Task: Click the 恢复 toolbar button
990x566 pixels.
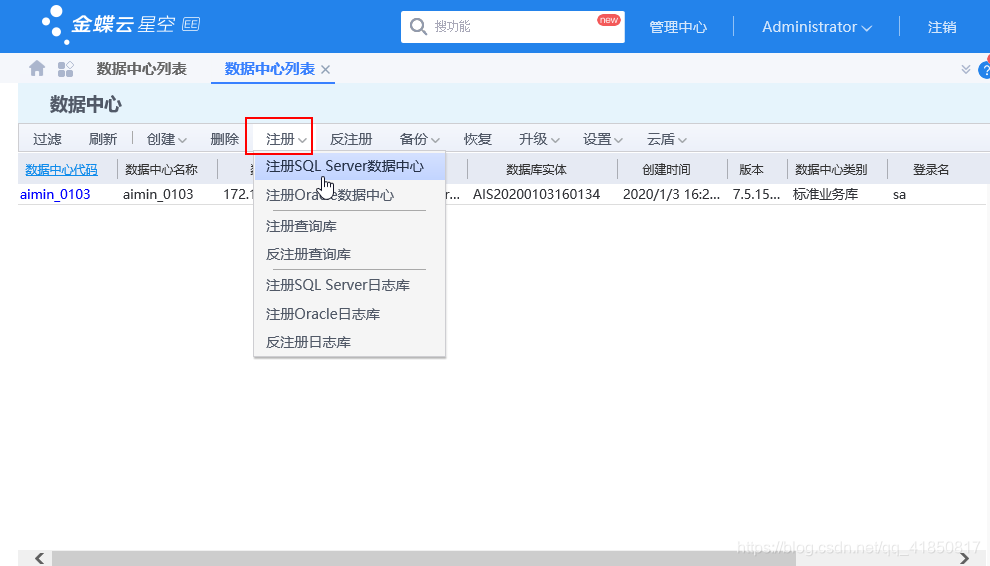Action: [x=477, y=139]
